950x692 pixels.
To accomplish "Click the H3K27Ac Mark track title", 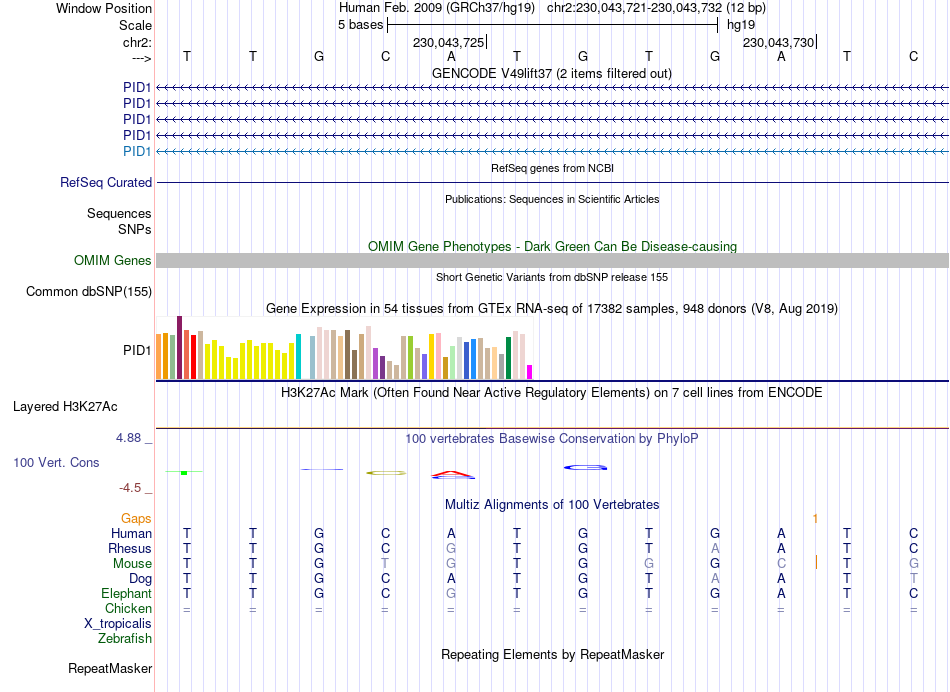I will [x=552, y=393].
